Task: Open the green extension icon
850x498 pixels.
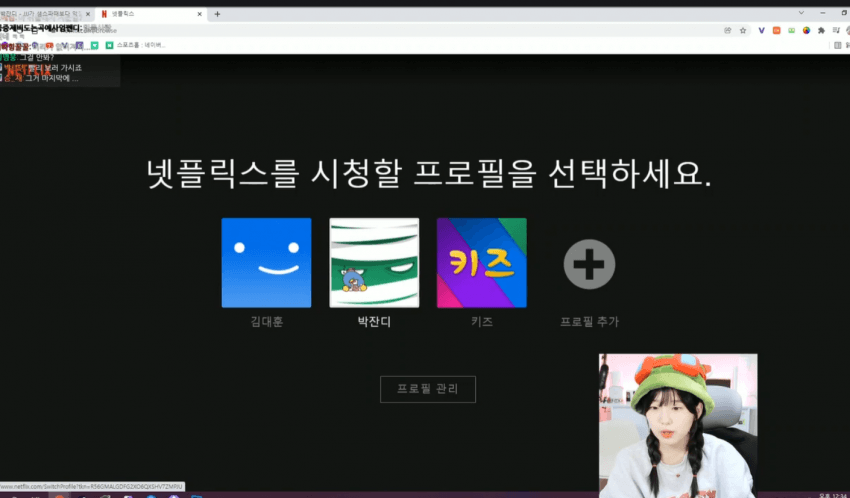Action: tap(791, 30)
